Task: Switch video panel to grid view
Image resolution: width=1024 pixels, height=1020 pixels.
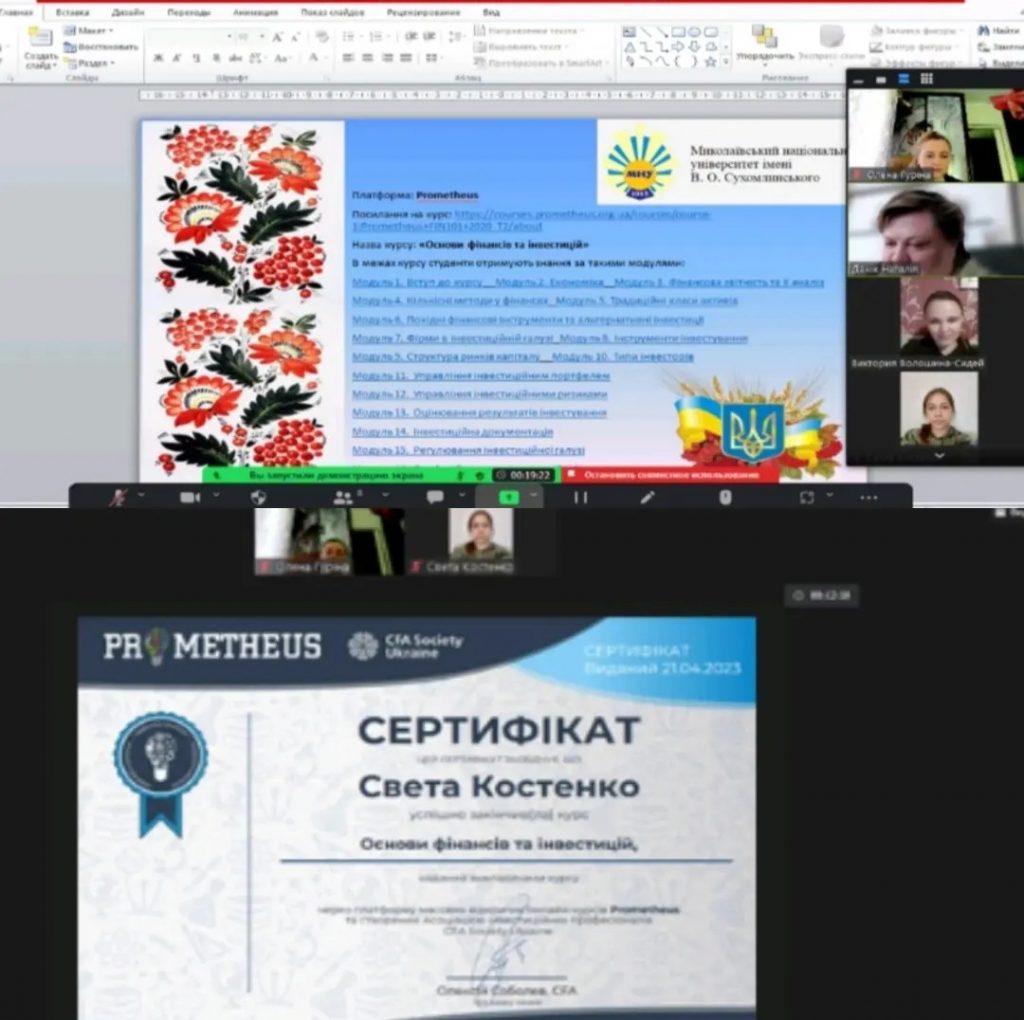Action: coord(926,79)
